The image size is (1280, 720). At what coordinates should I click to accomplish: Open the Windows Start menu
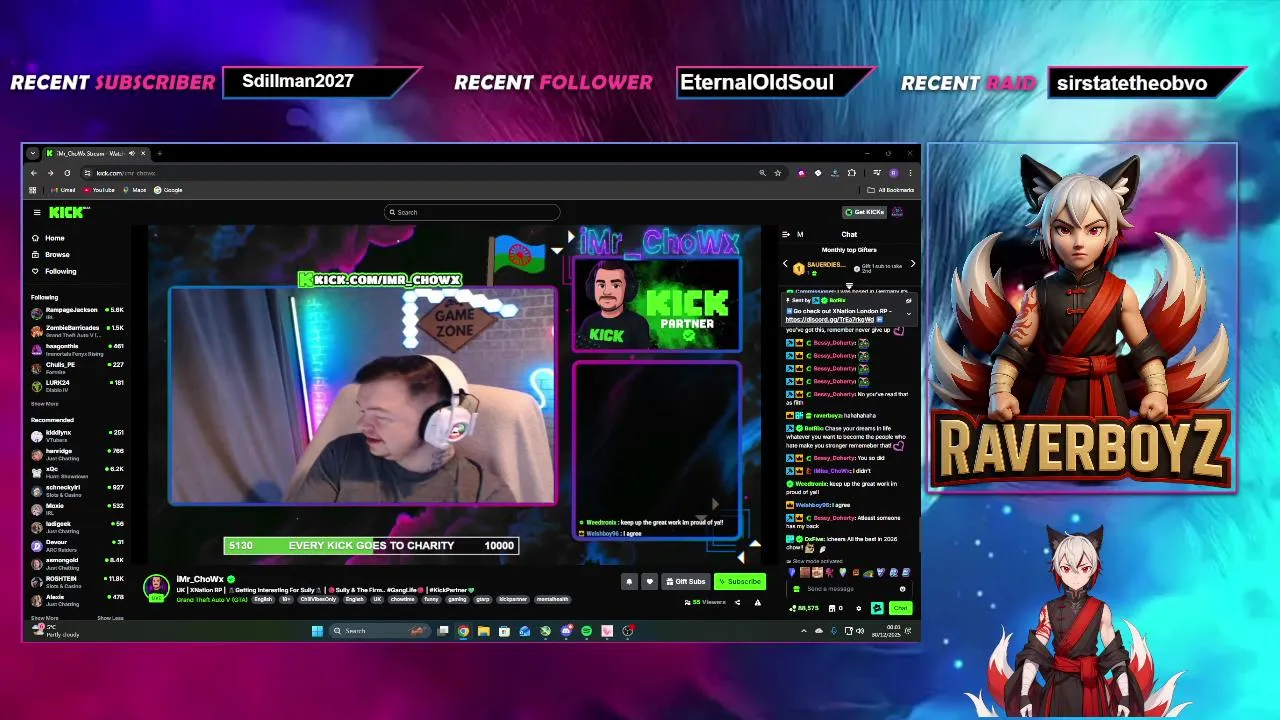[x=317, y=631]
